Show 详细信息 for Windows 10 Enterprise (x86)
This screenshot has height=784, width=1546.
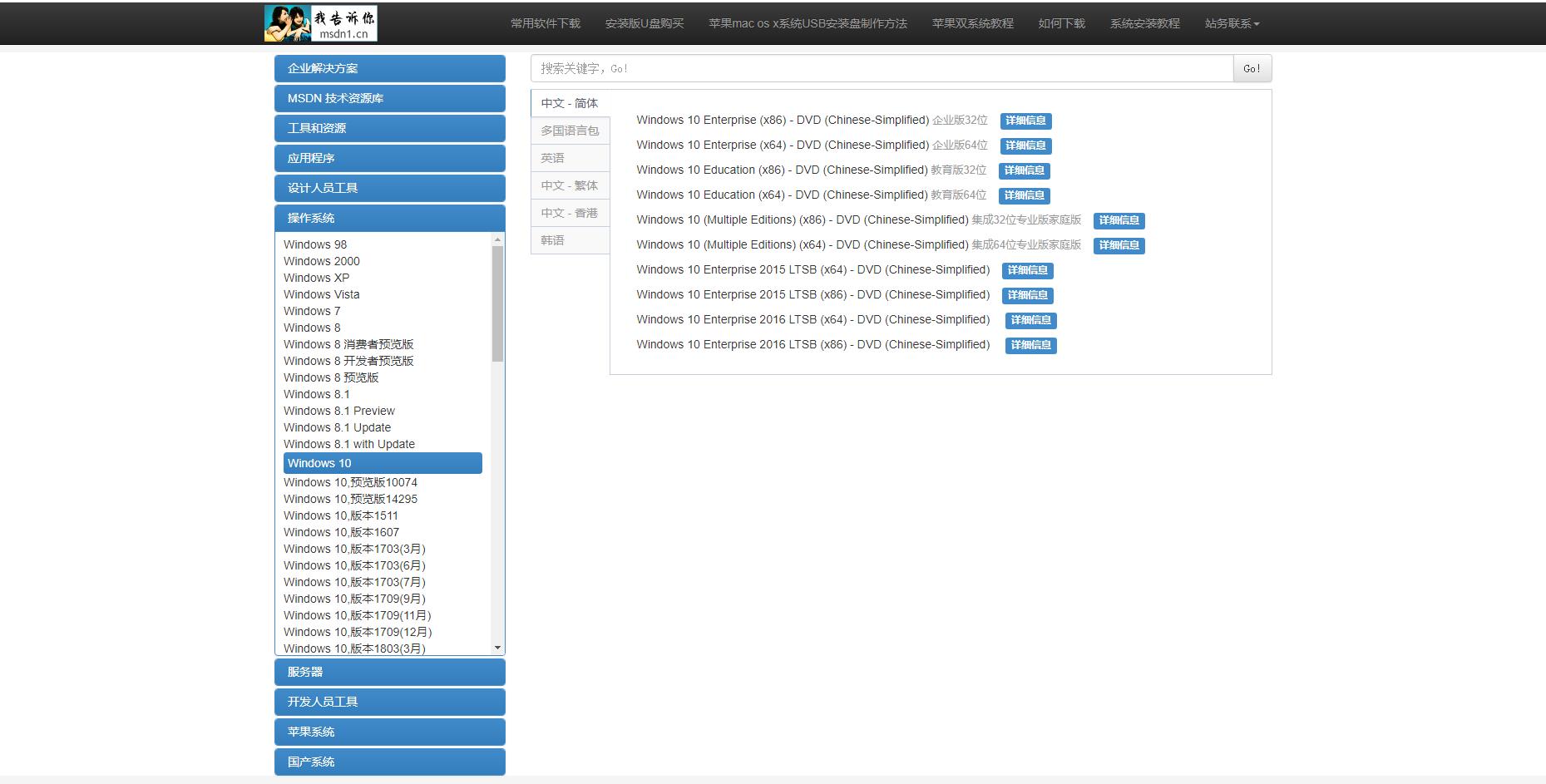point(1026,121)
